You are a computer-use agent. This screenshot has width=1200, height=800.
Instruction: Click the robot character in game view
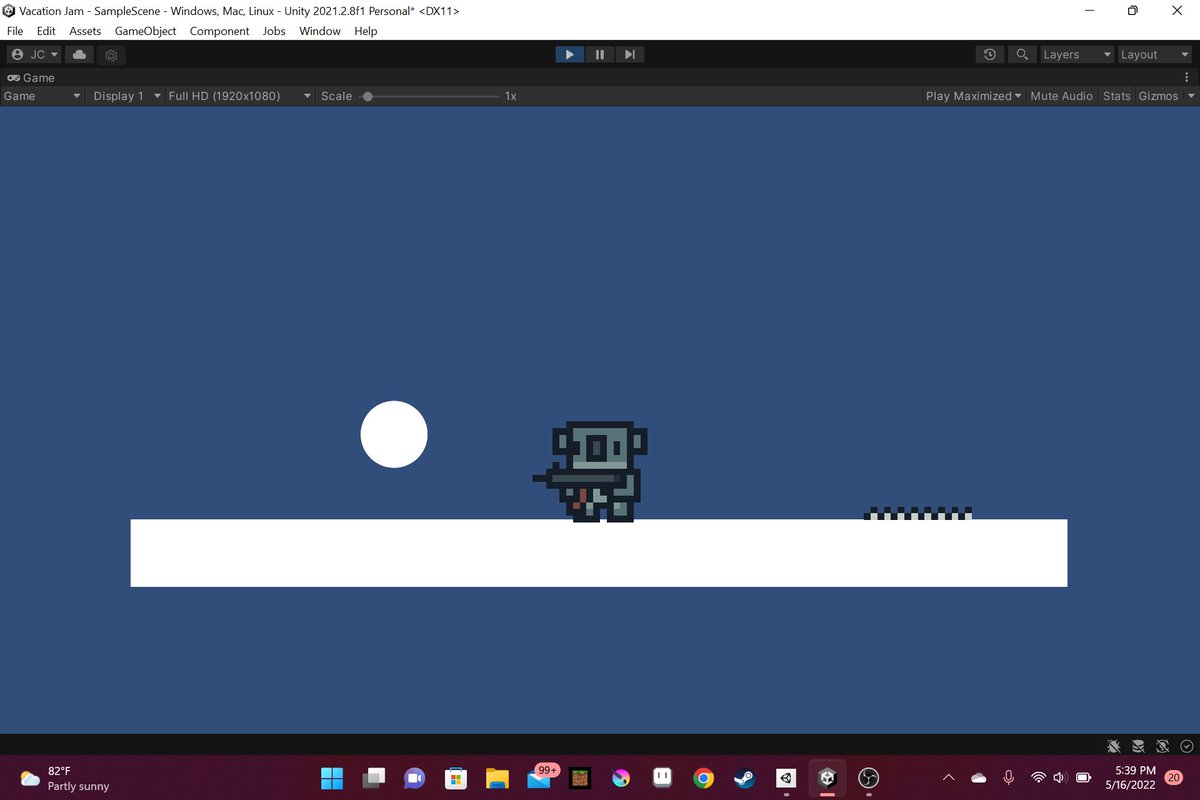click(590, 471)
